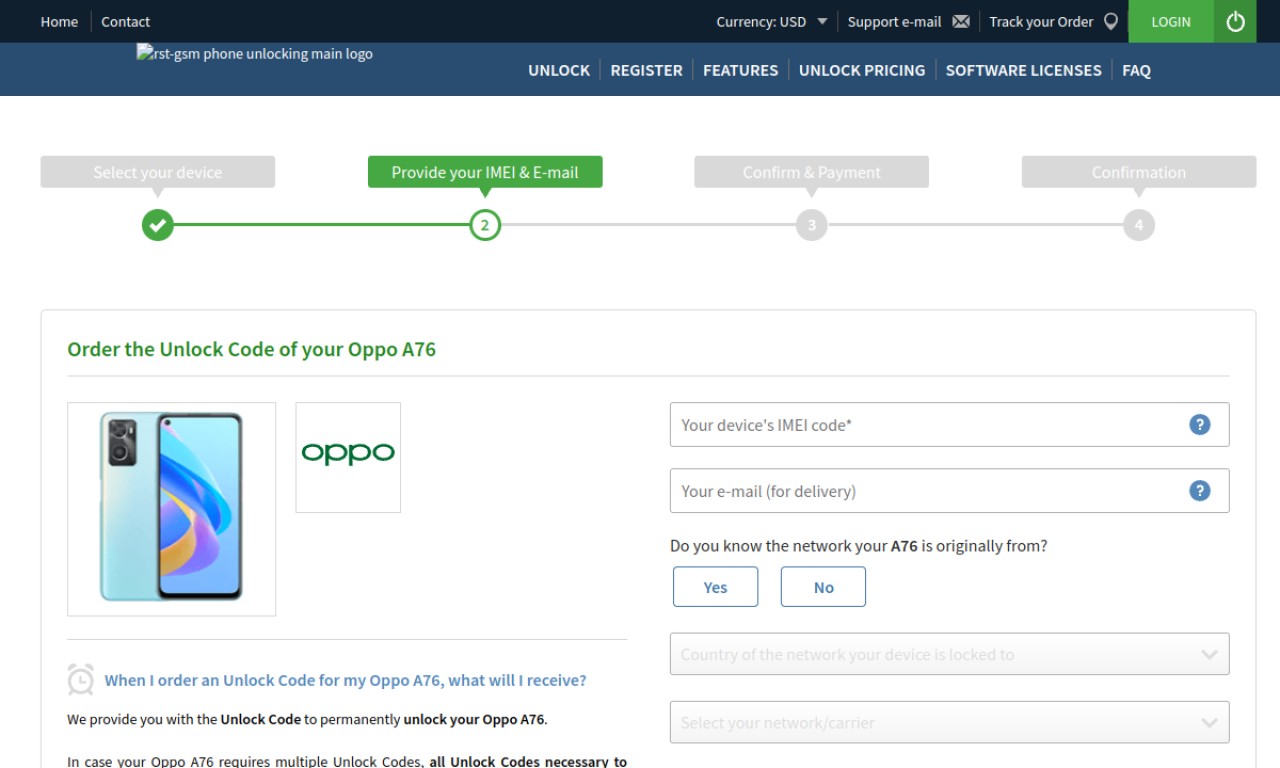
Task: Open the FEATURES menu item
Action: [740, 70]
